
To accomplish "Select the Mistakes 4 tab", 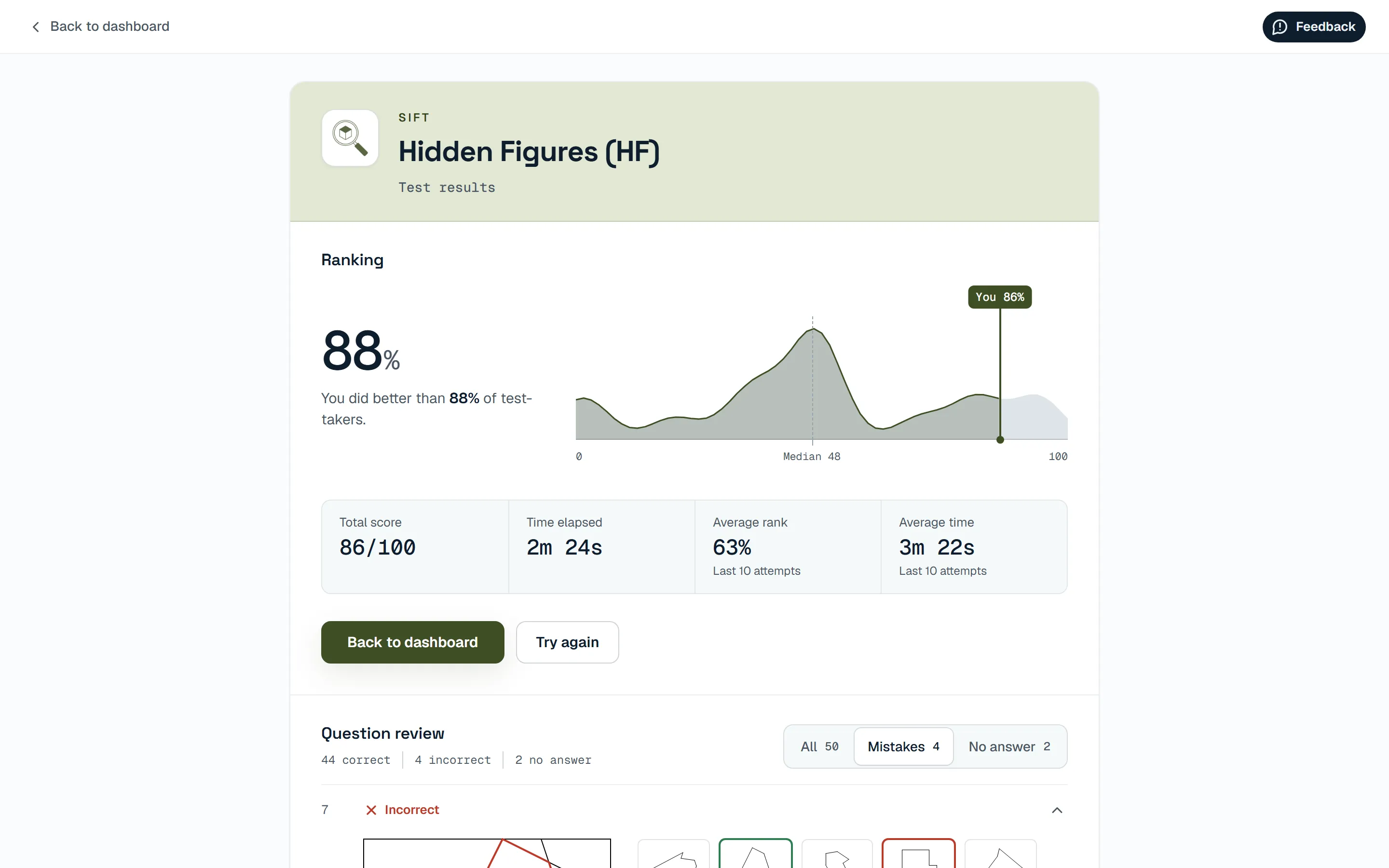I will point(903,746).
